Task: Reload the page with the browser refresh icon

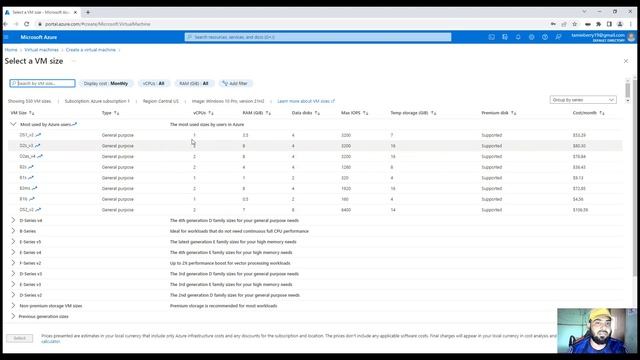Action: pyautogui.click(x=27, y=24)
